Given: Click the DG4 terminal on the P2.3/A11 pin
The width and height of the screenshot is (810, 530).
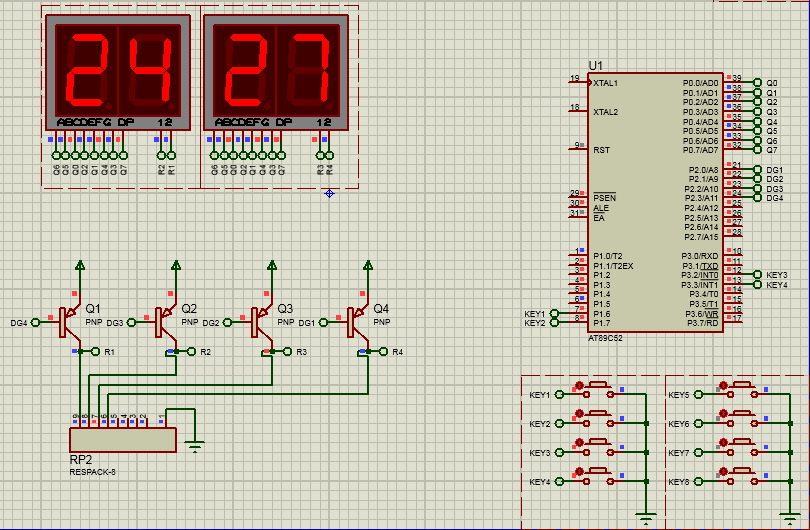Looking at the screenshot, I should point(757,198).
